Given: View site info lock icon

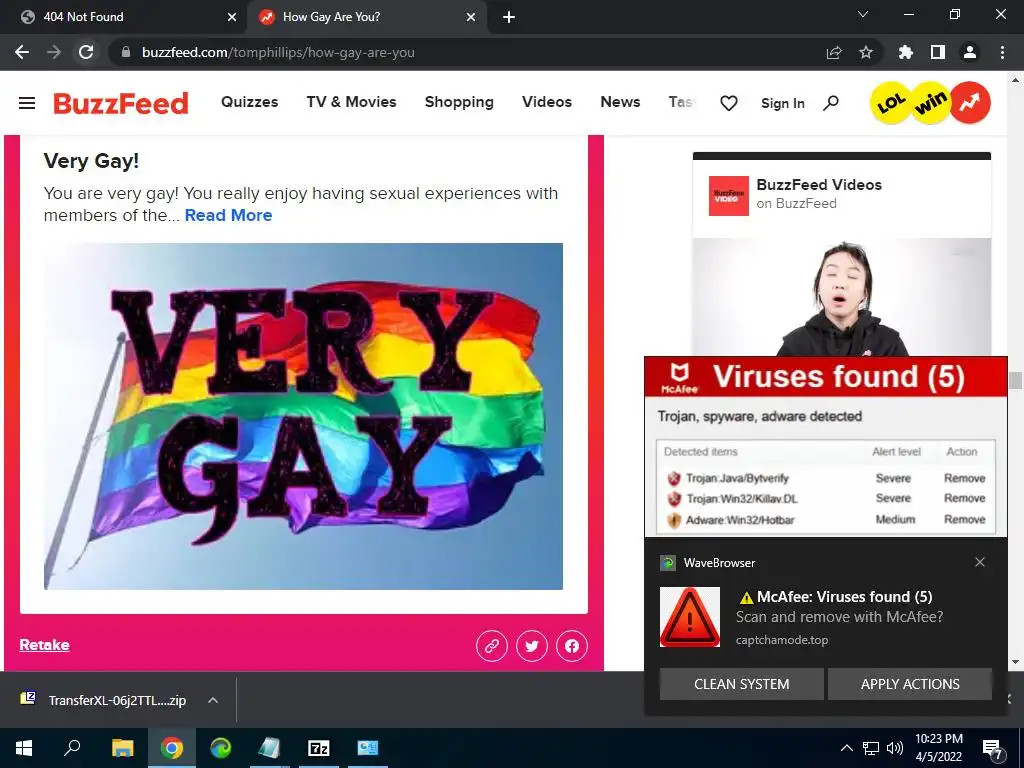Looking at the screenshot, I should pyautogui.click(x=126, y=52).
